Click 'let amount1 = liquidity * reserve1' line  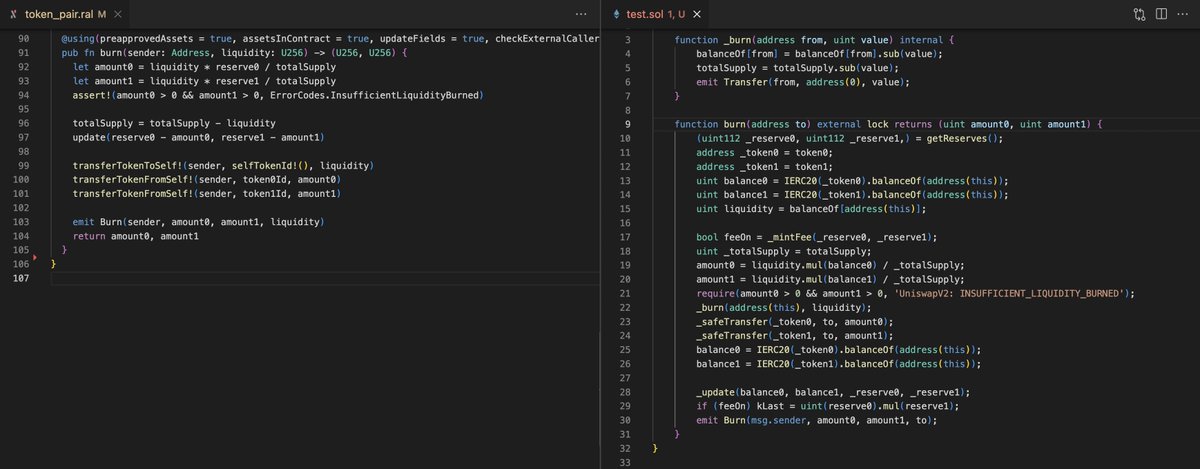205,81
